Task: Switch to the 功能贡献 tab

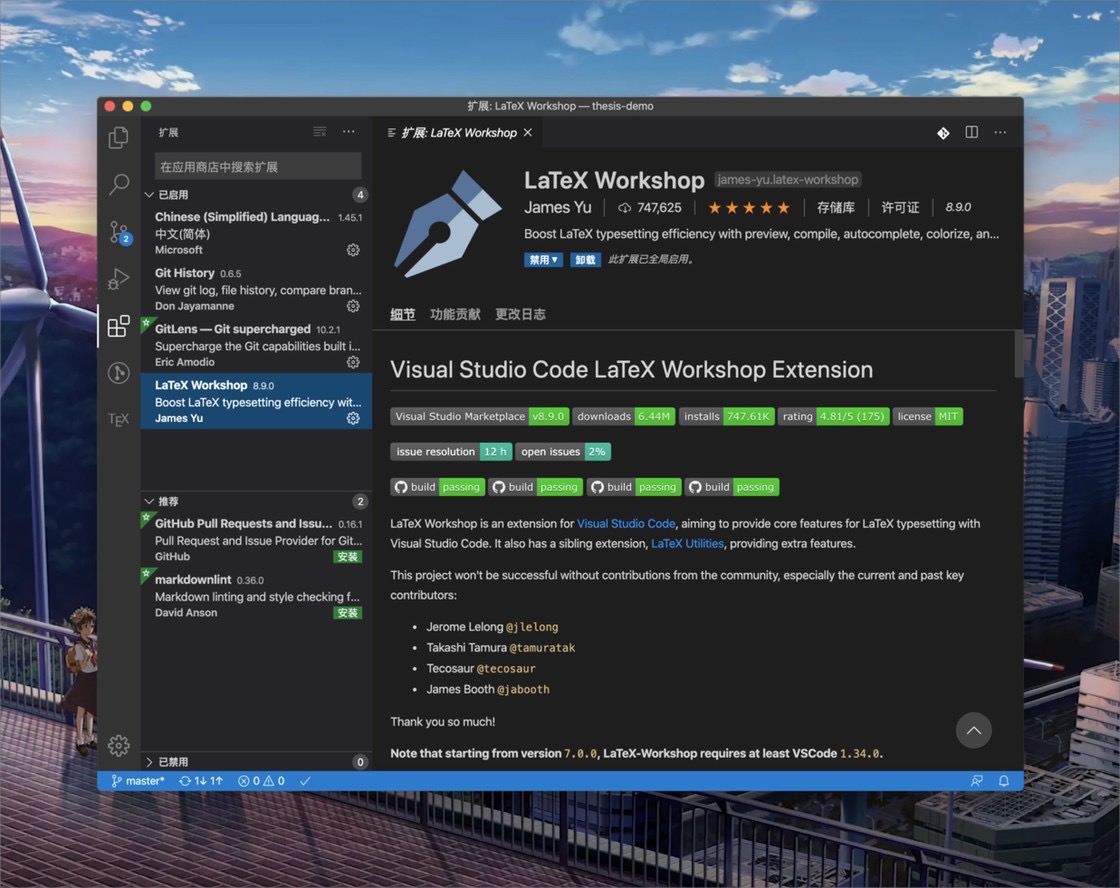Action: [455, 314]
